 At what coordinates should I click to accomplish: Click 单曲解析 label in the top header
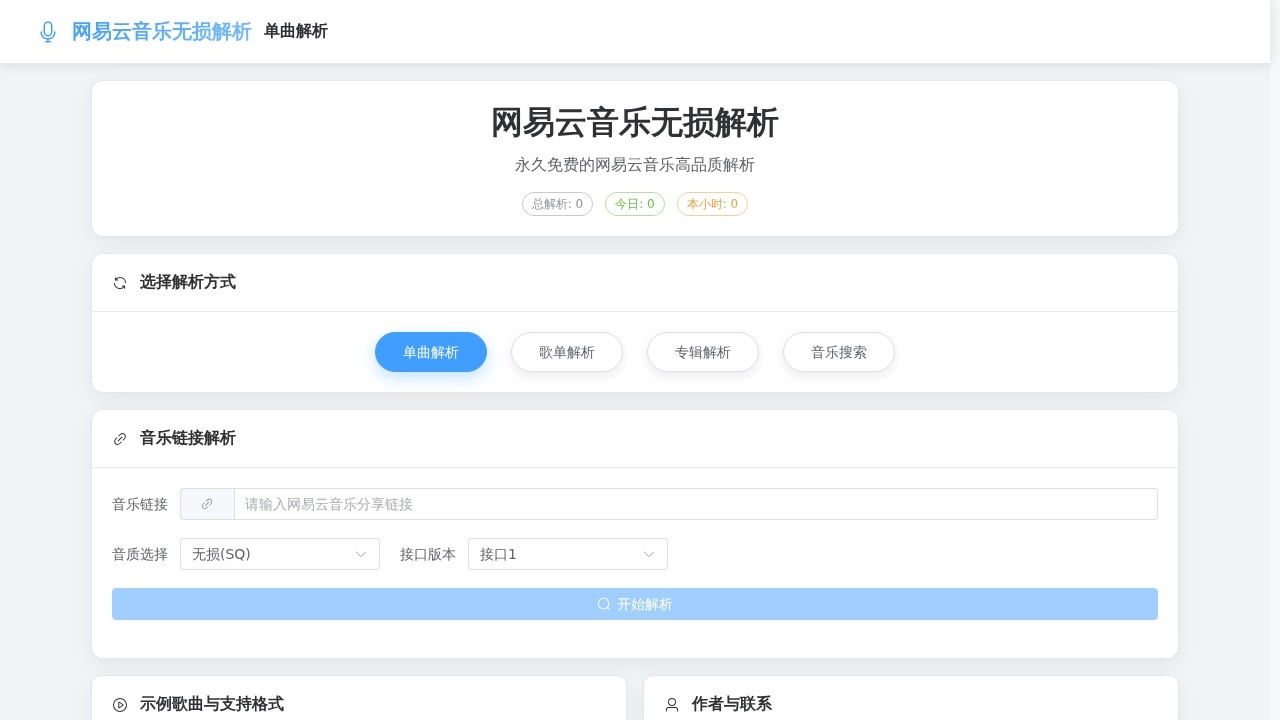296,31
